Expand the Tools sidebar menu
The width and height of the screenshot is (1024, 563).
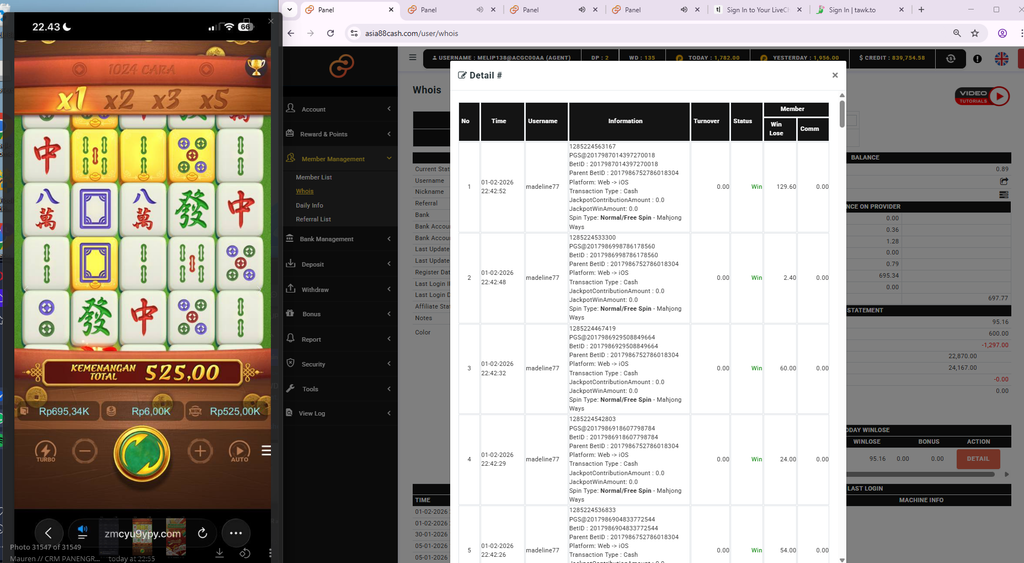tap(340, 389)
